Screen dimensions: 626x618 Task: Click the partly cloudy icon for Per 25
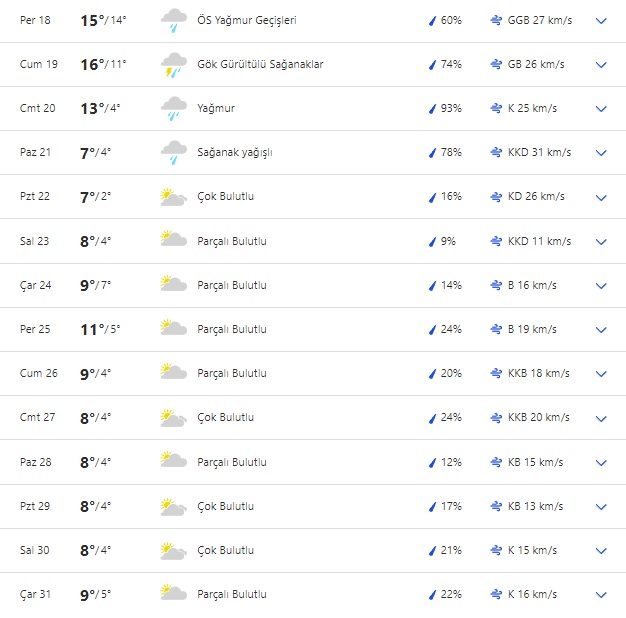[173, 329]
